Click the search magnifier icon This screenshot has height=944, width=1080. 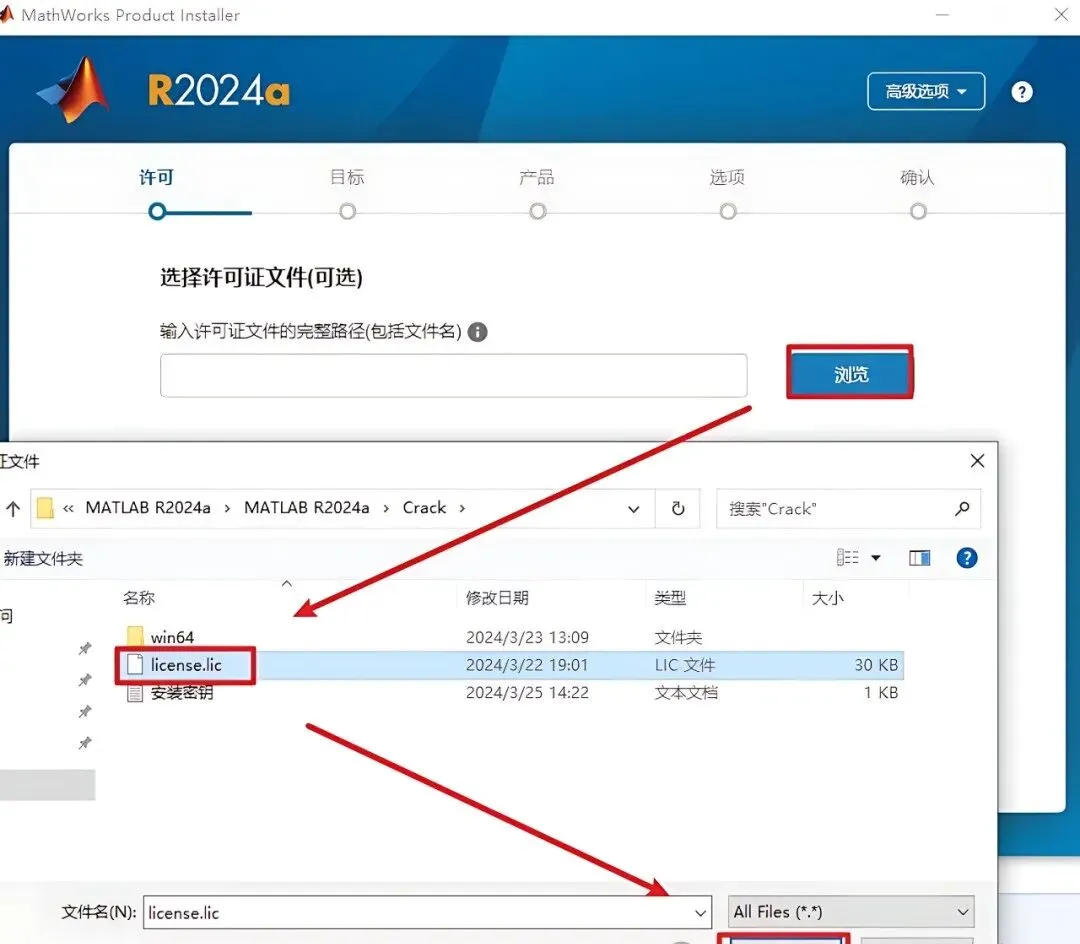pyautogui.click(x=962, y=509)
